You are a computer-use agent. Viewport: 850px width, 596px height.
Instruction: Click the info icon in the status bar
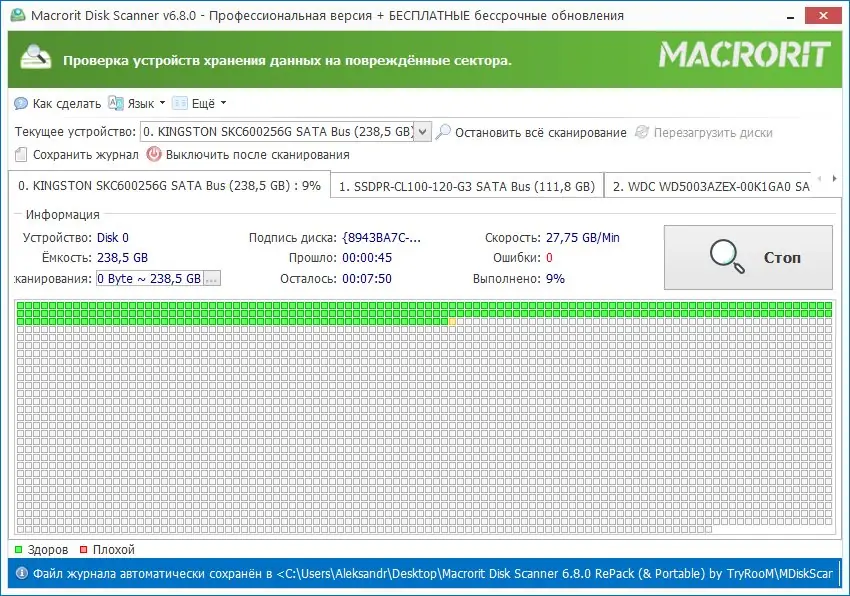coord(21,573)
